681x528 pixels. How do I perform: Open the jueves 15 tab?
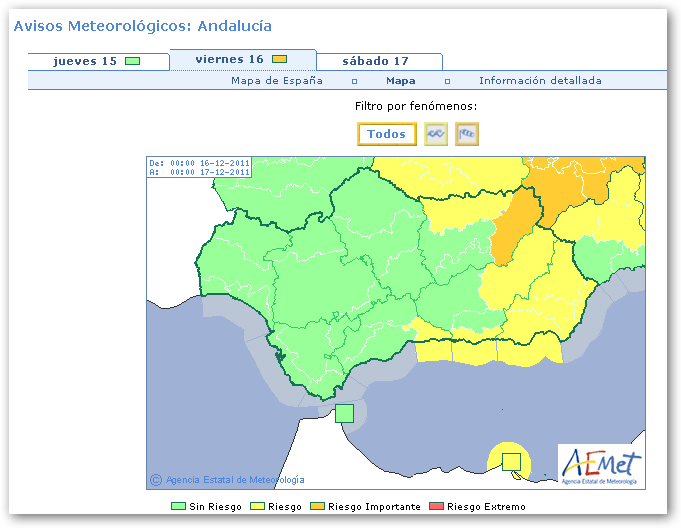pos(85,61)
